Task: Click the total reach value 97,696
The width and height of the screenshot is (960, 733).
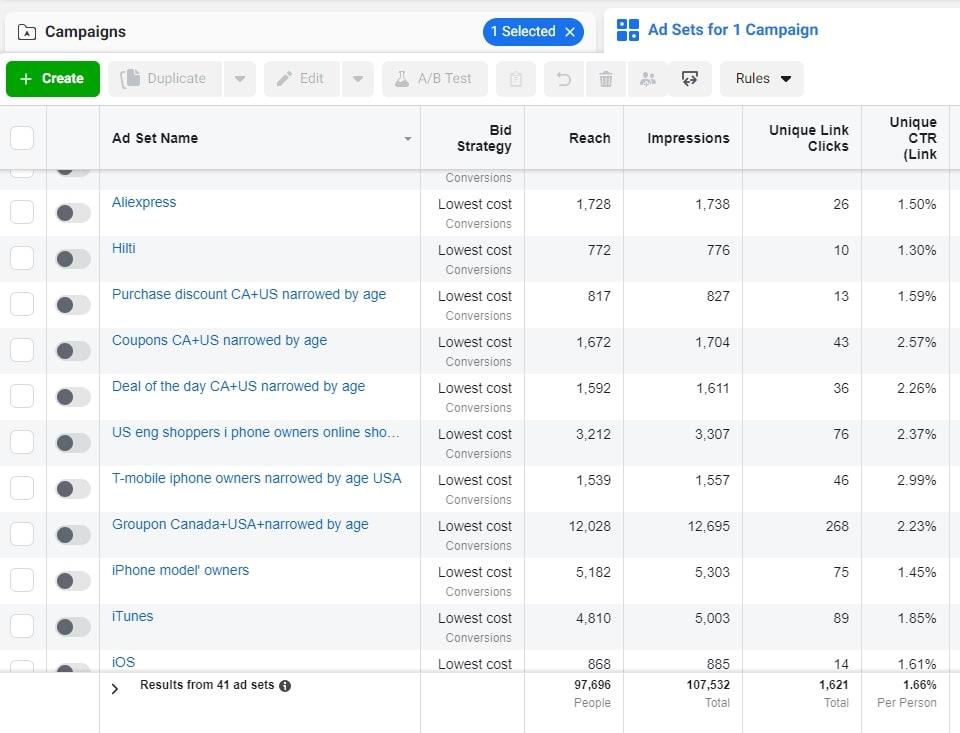Action: point(592,685)
